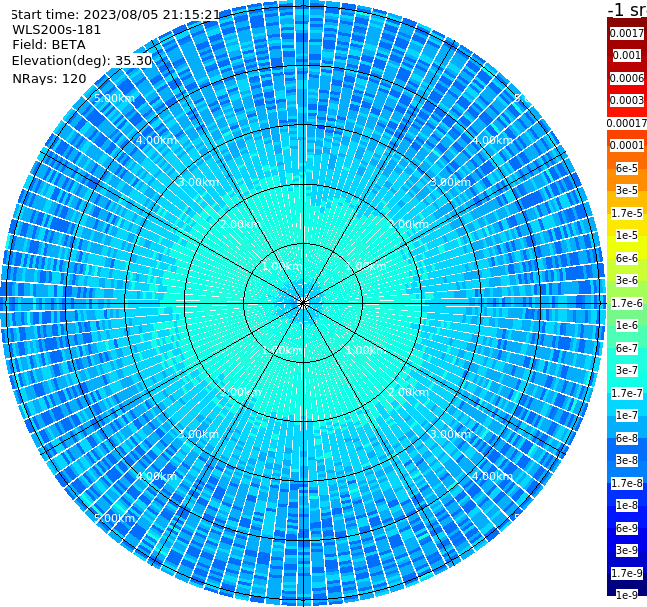This screenshot has width=647, height=607.
Task: Select the WLS200s-181 instrument label
Action: click(x=57, y=30)
